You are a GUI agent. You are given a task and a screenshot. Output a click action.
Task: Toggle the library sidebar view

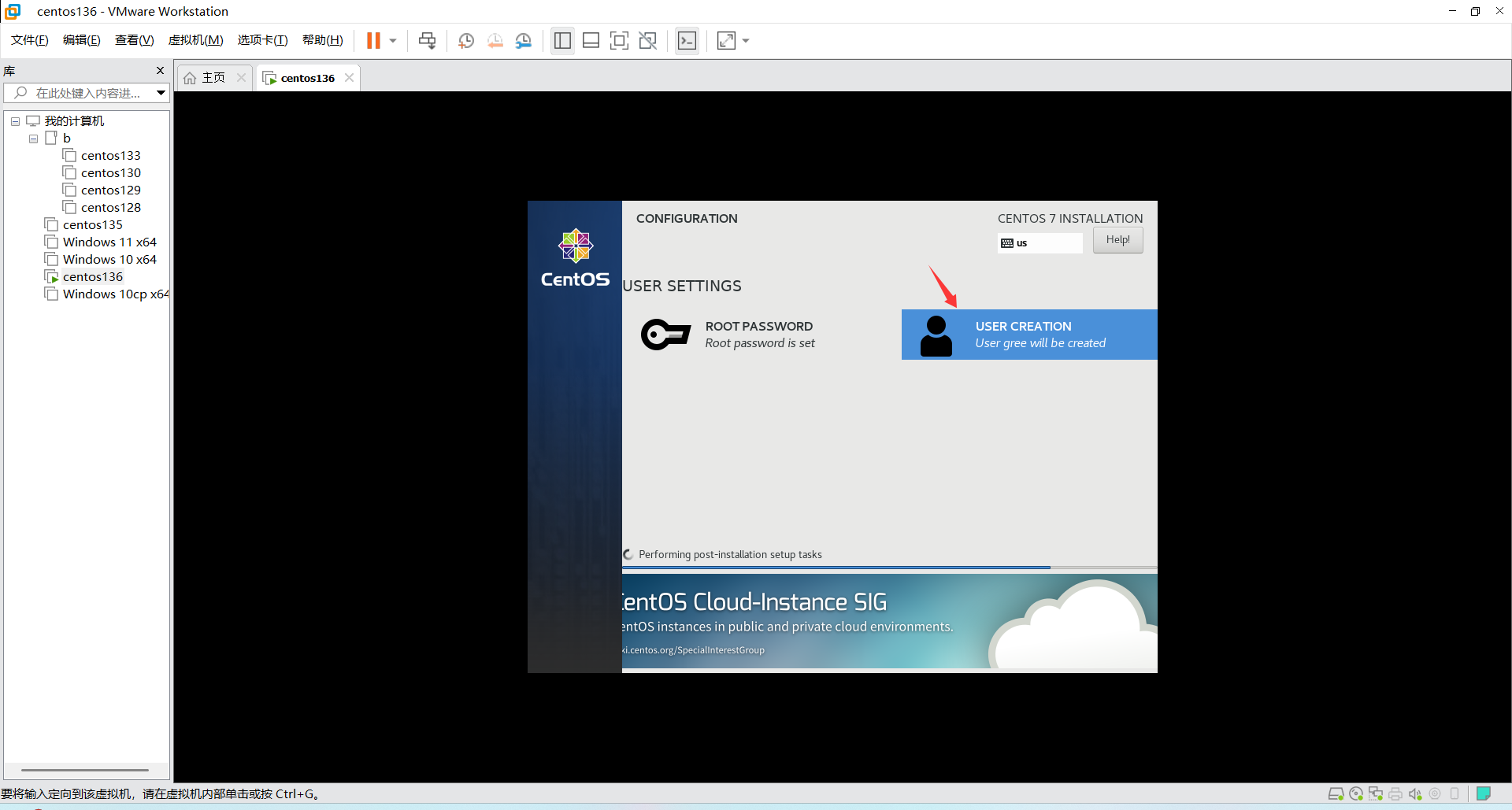point(562,40)
